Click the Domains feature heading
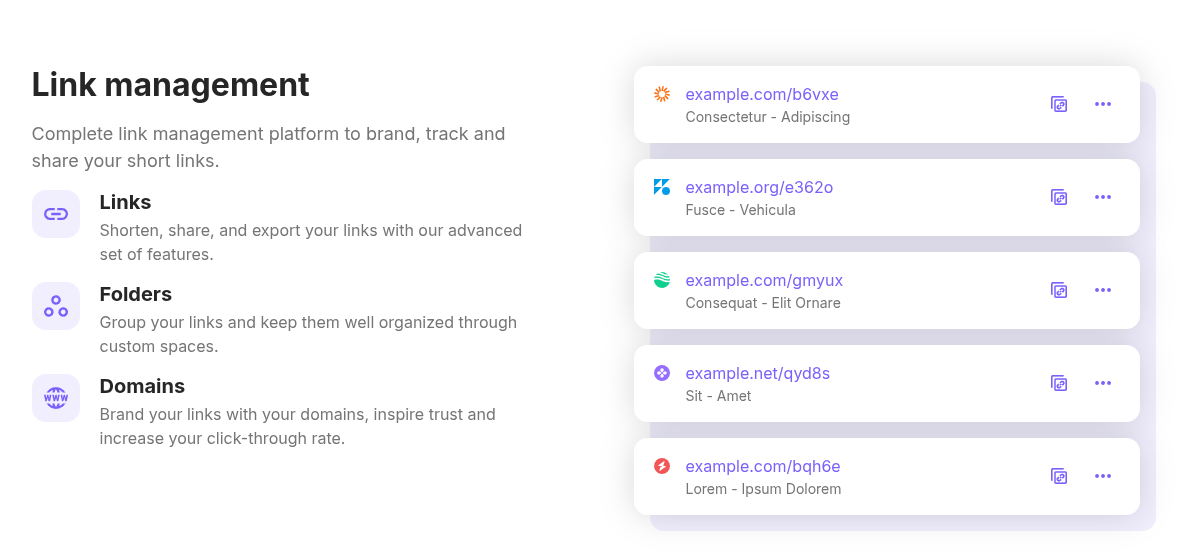Screen dimensions: 1188x560 (142, 386)
